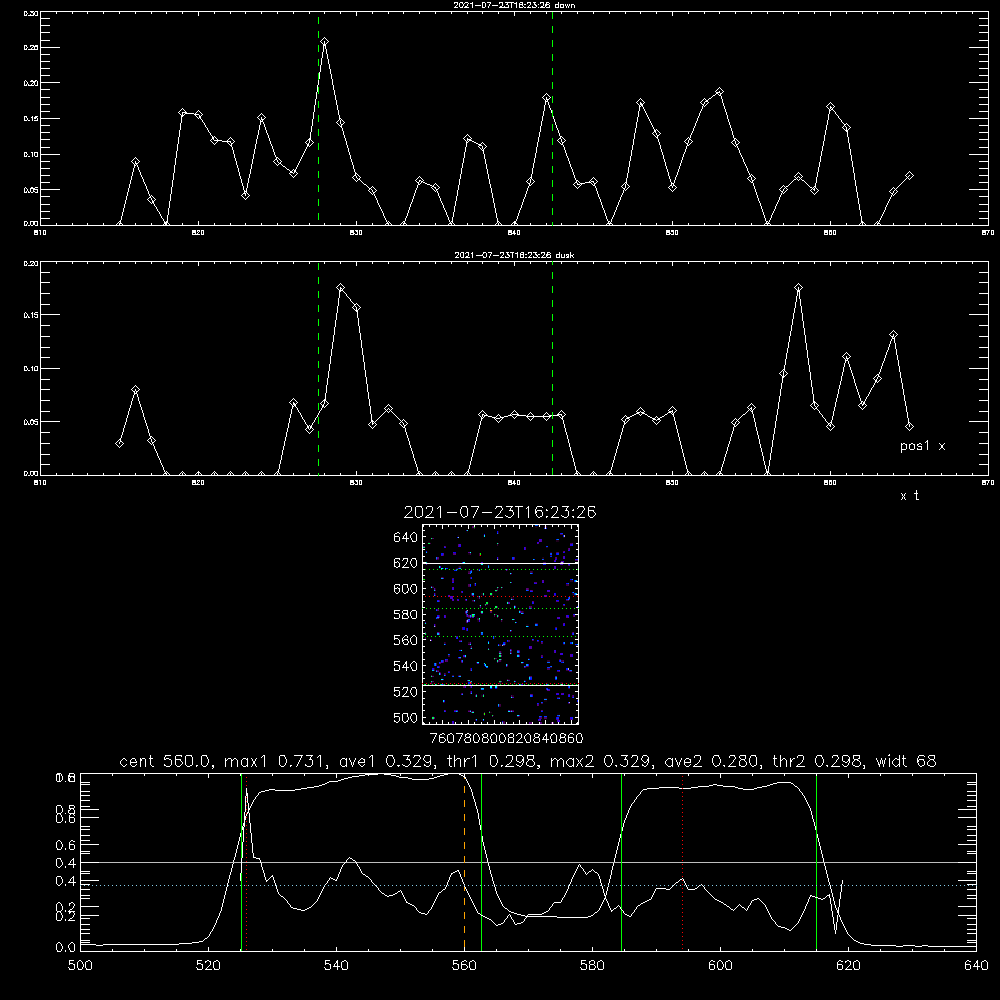Click the 0.25 y-axis label on dawn plot
The height and width of the screenshot is (1000, 1000).
pyautogui.click(x=31, y=48)
